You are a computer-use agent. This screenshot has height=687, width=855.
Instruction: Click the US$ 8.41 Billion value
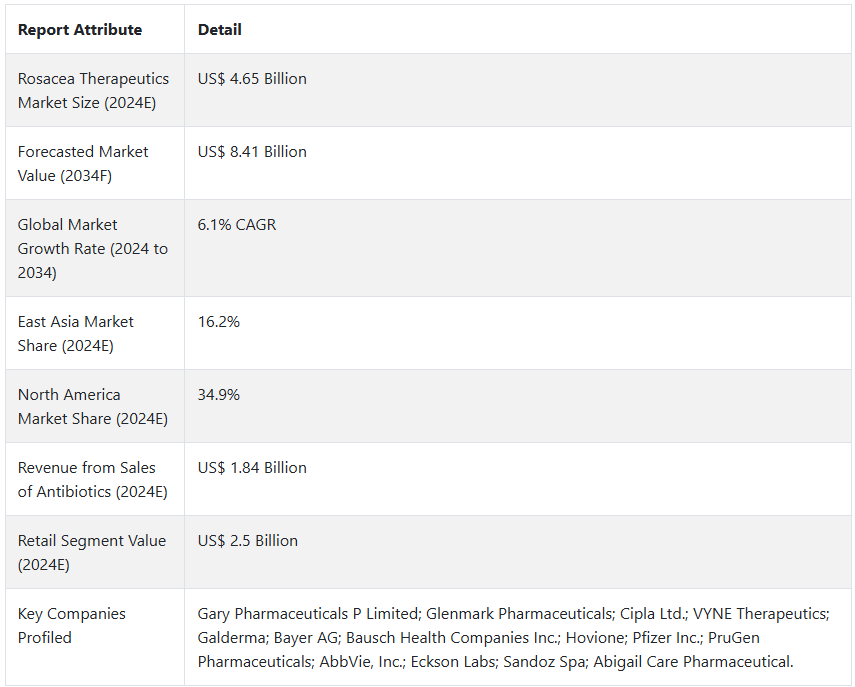(x=252, y=152)
